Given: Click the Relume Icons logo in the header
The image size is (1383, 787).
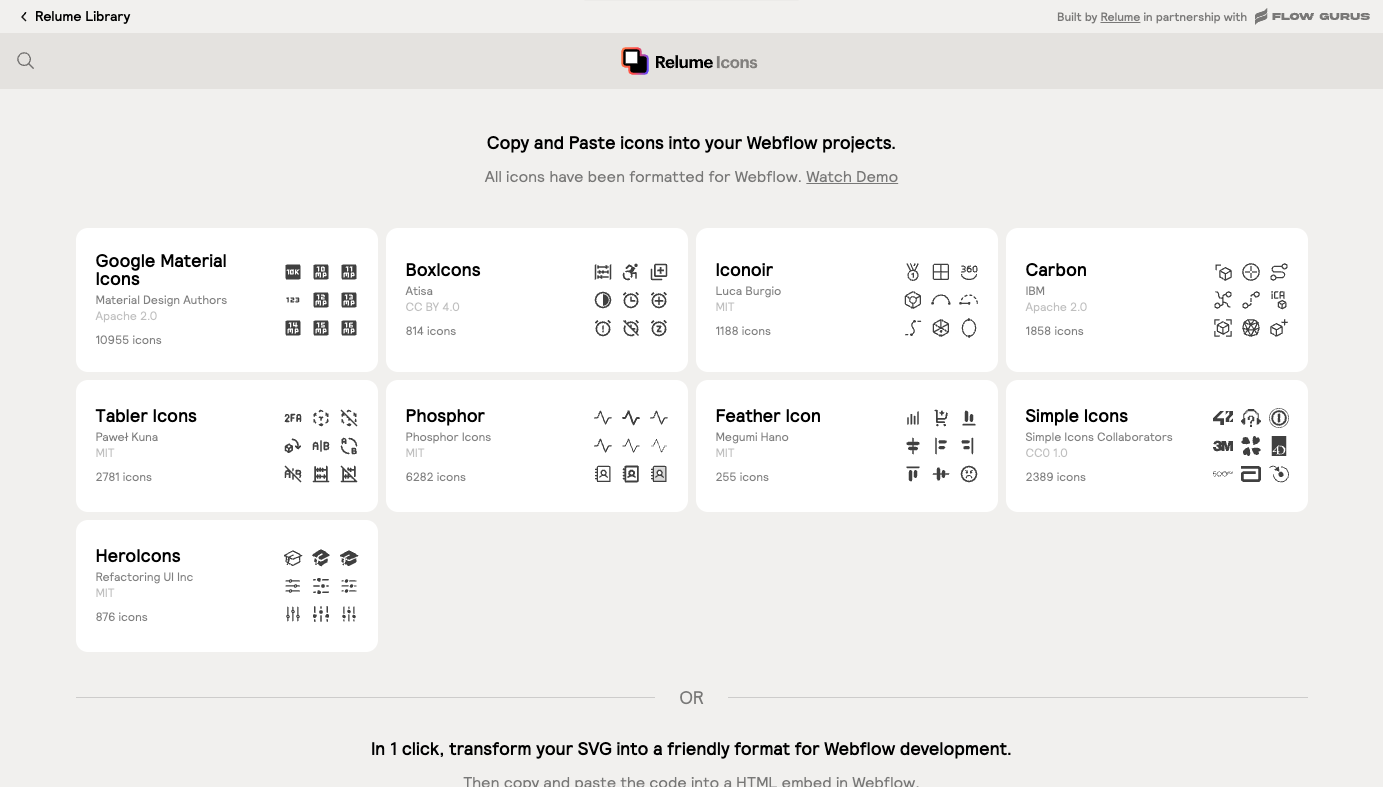Looking at the screenshot, I should pos(690,61).
